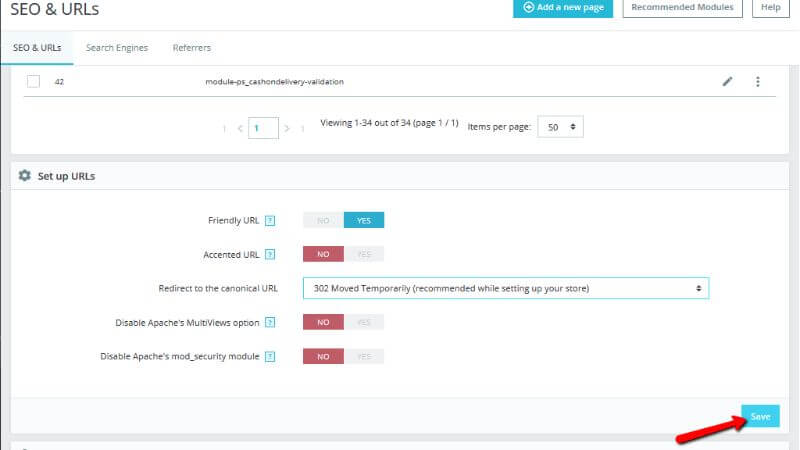Switch to the Search Engines tab
Viewport: 800px width, 450px height.
117,47
